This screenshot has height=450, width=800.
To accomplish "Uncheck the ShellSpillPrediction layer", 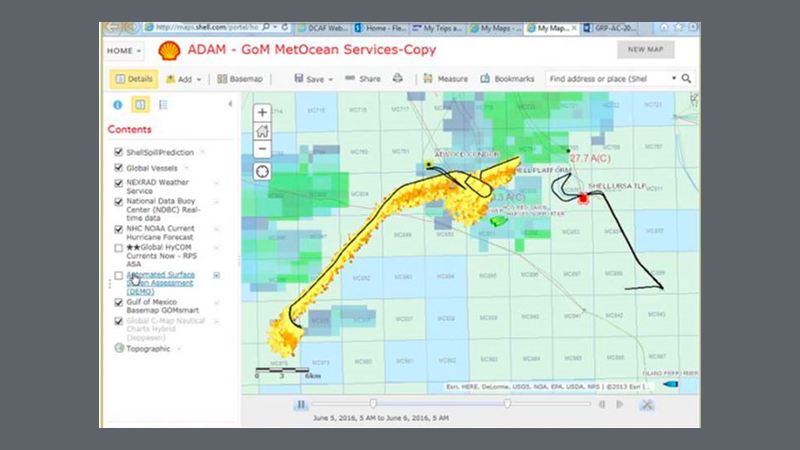I will pyautogui.click(x=119, y=152).
